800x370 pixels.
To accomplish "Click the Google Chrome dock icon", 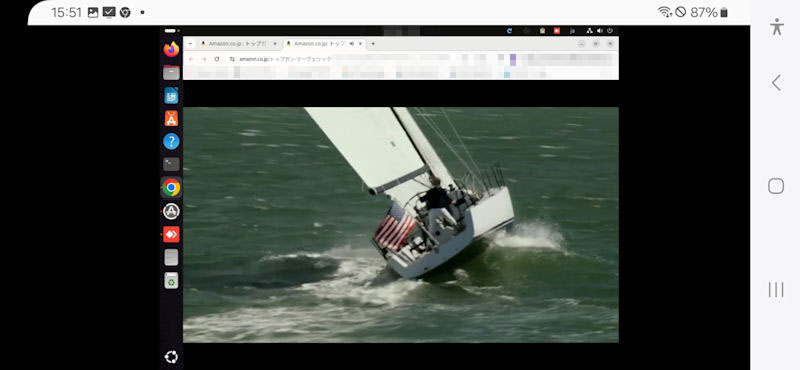I will pos(171,188).
